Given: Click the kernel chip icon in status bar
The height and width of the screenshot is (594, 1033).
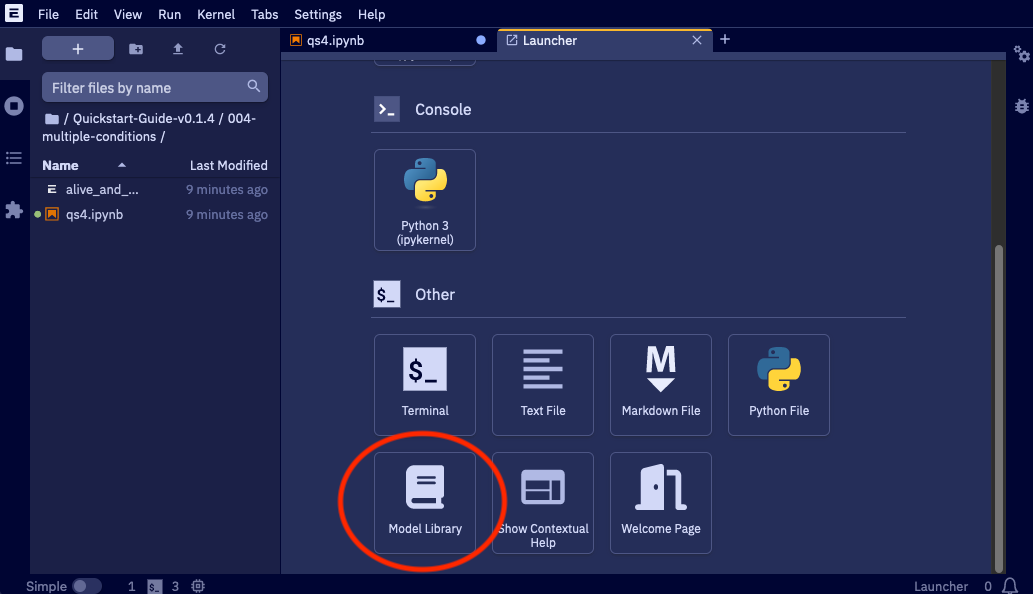Looking at the screenshot, I should point(198,585).
